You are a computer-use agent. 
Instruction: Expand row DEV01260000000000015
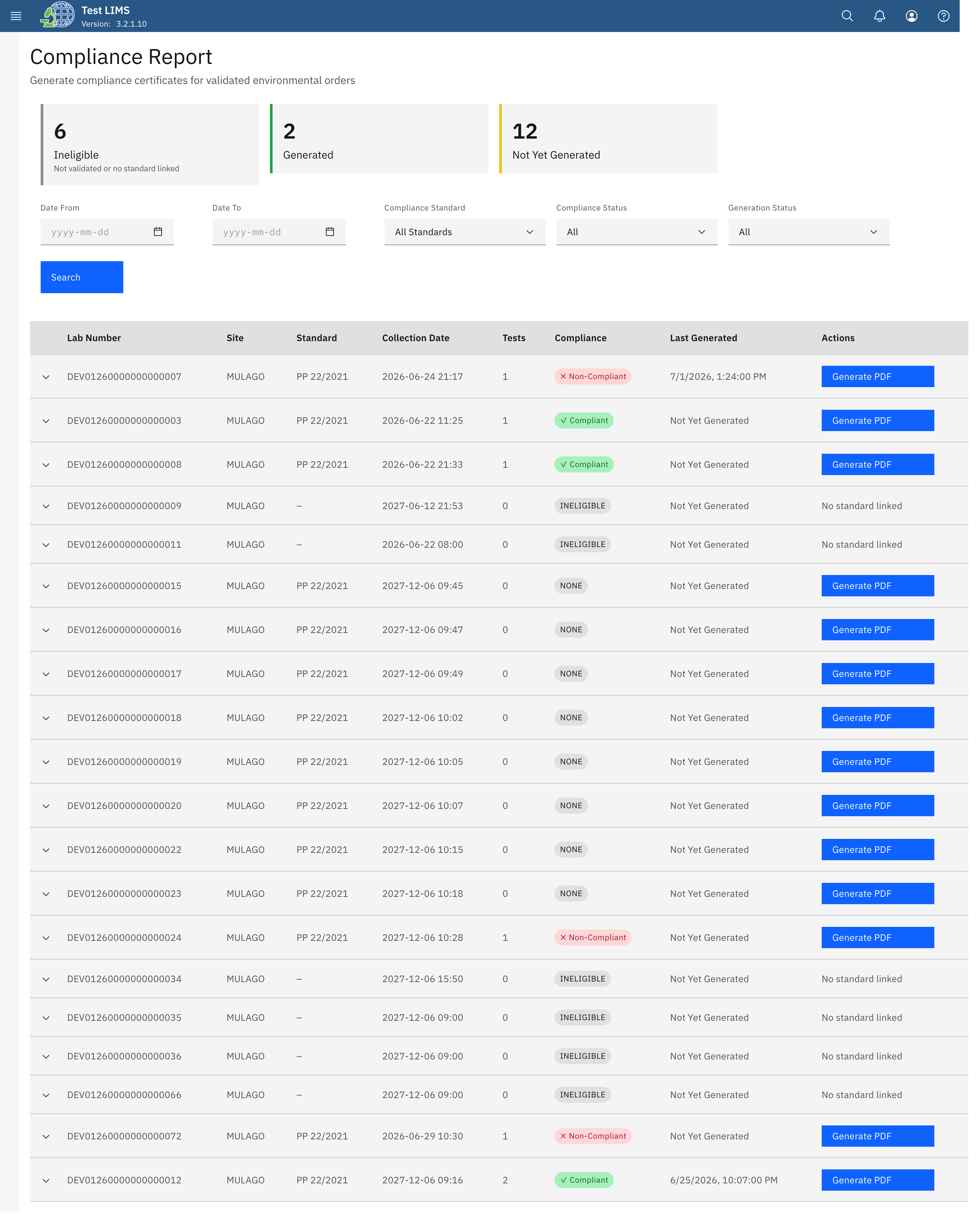click(x=46, y=586)
